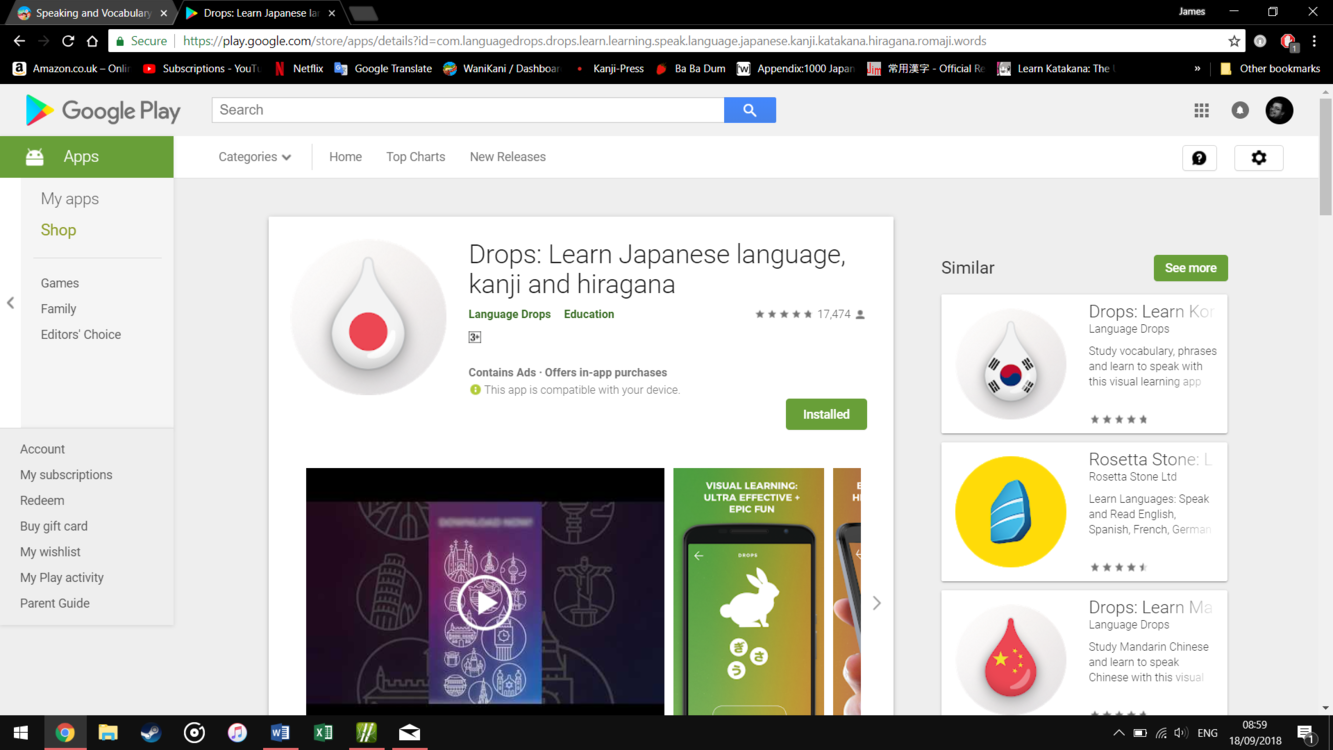
Task: Open the YouTube Subscriptions bookmark
Action: tap(201, 69)
